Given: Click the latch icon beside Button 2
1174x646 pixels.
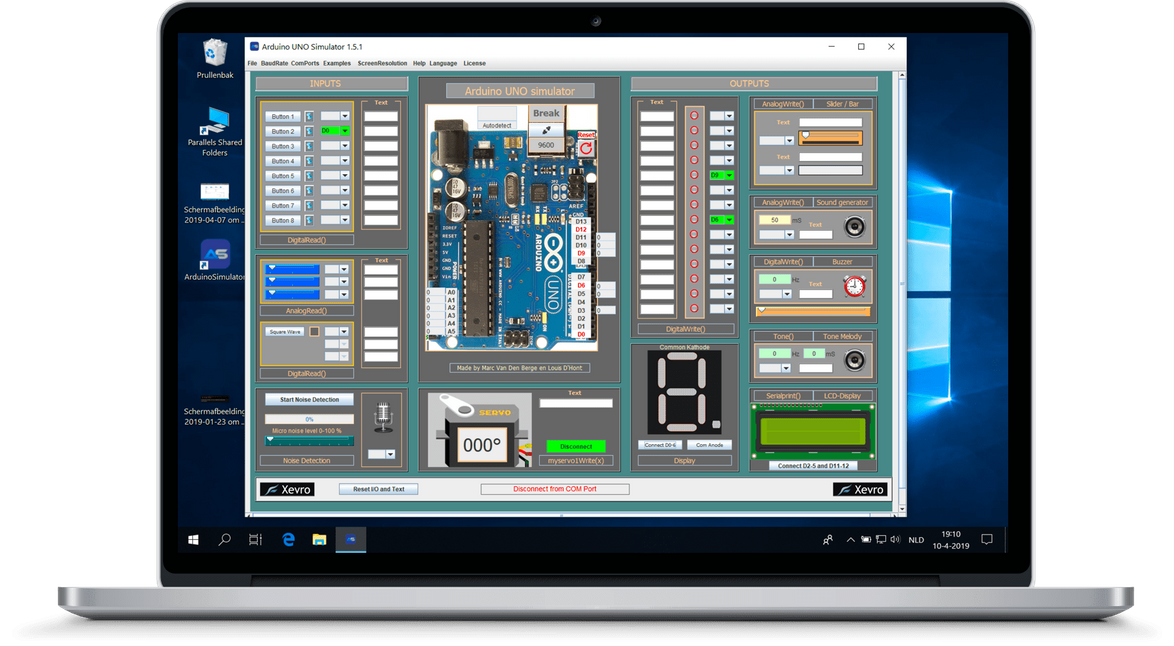Looking at the screenshot, I should click(x=309, y=132).
